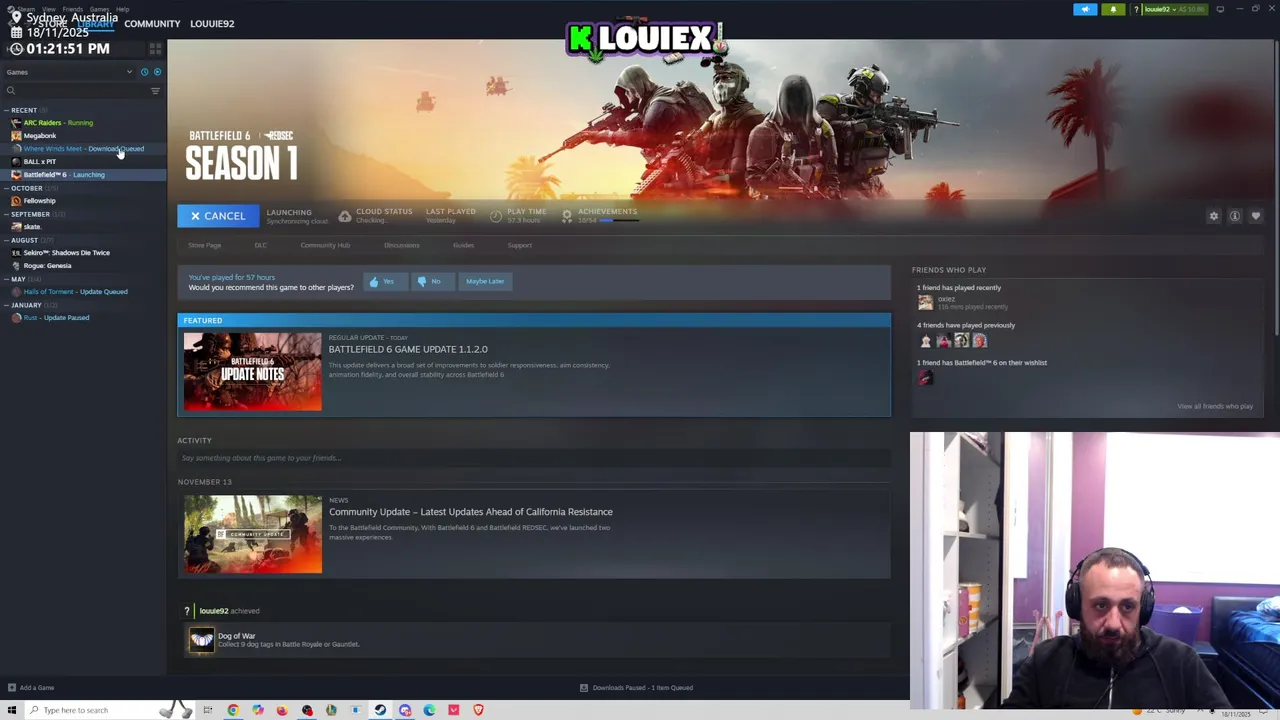This screenshot has height=720, width=1280.
Task: Click the achievements progress bar
Action: click(620, 221)
